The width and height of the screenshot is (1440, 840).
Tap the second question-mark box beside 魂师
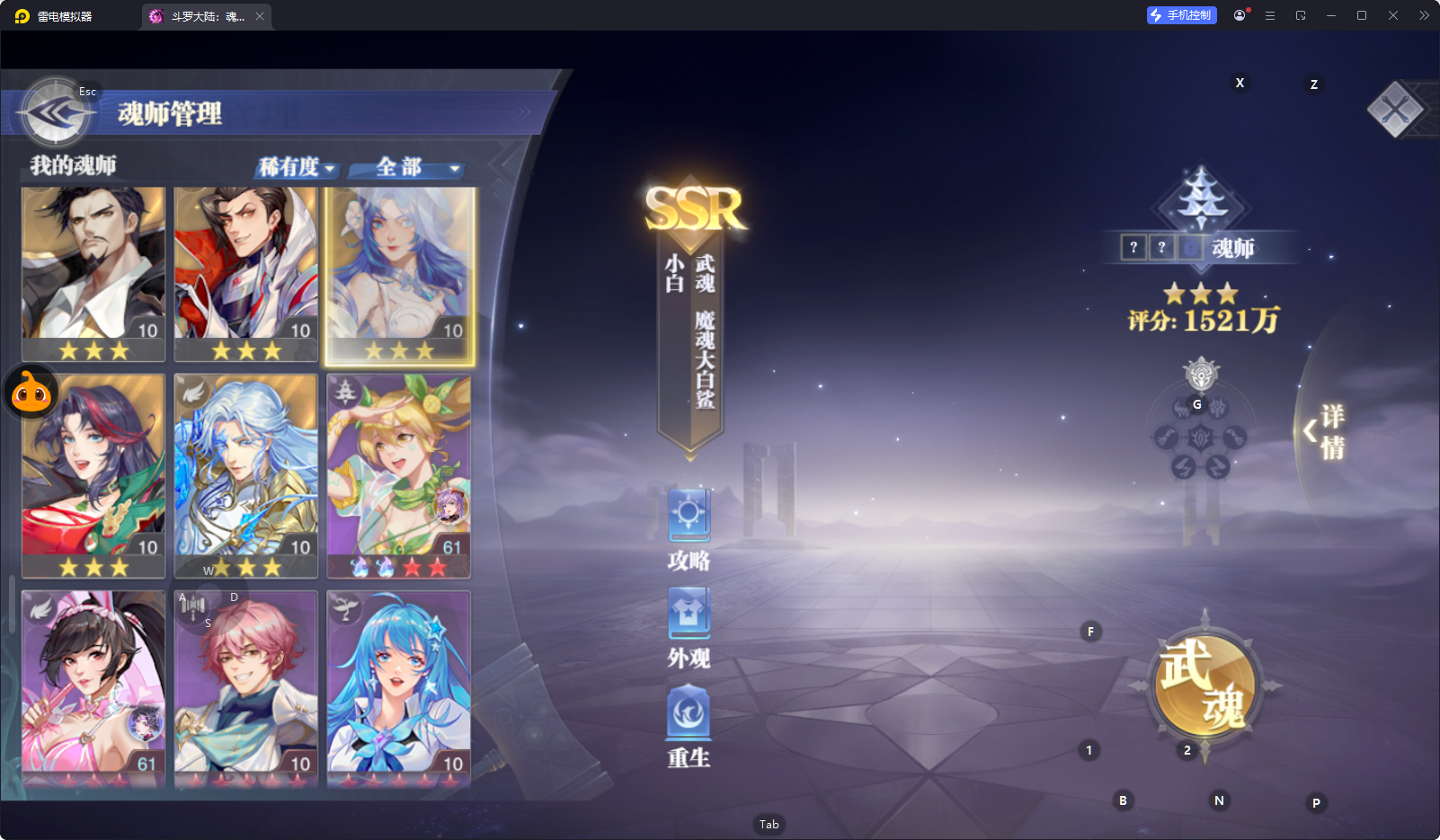1161,247
